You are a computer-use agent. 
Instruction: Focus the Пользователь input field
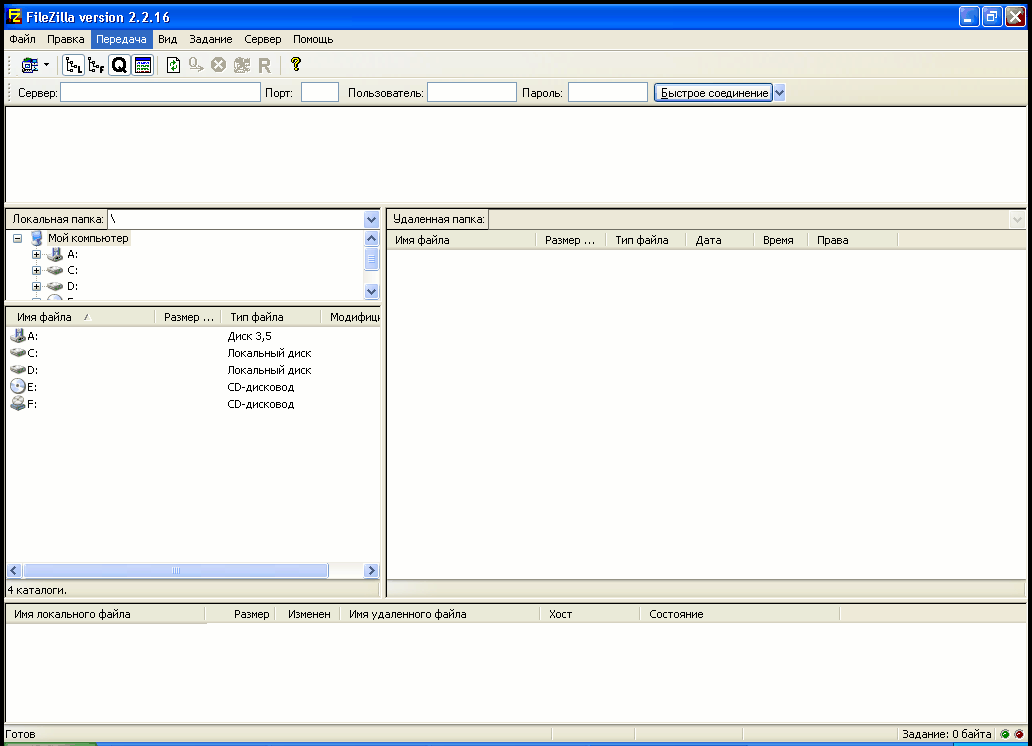coord(472,92)
